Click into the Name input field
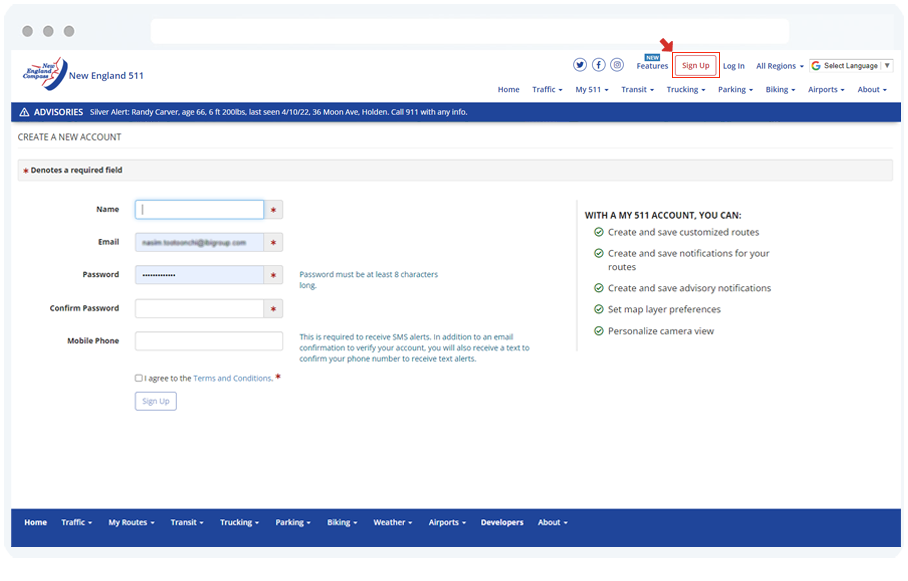Screen dimensions: 908x581 199,210
